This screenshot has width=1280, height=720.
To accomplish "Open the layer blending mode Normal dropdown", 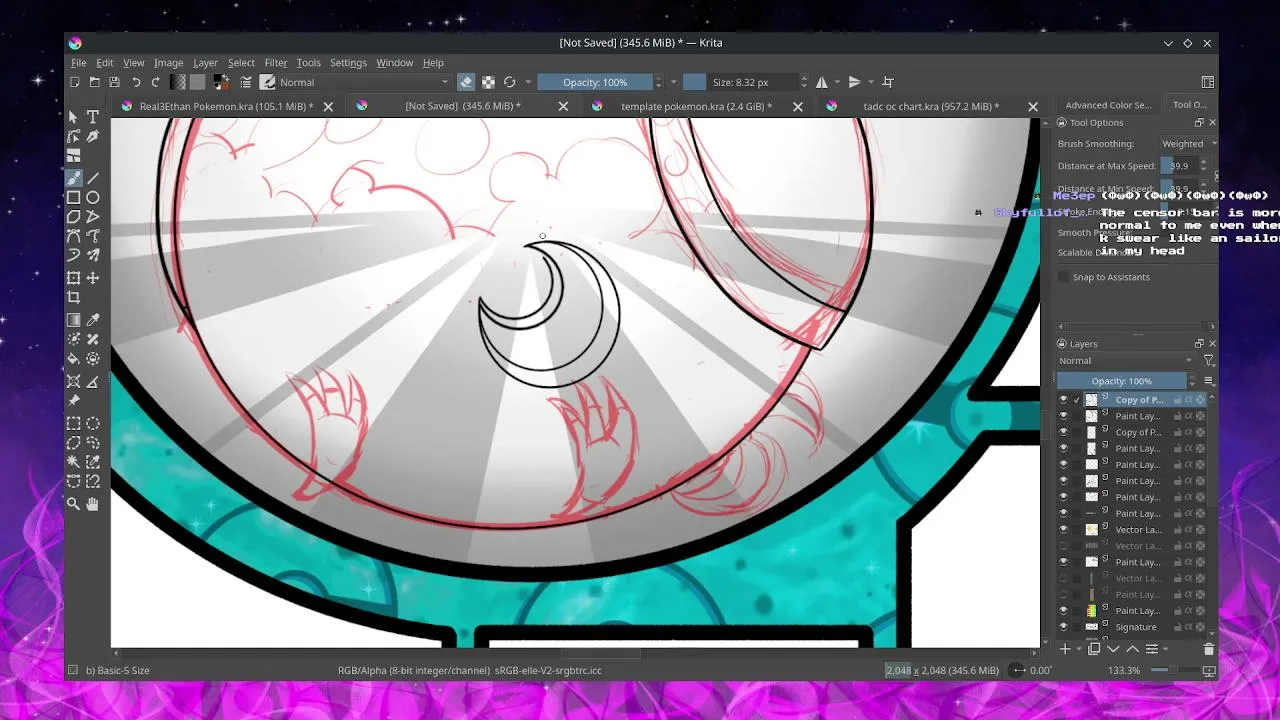I will point(1126,361).
